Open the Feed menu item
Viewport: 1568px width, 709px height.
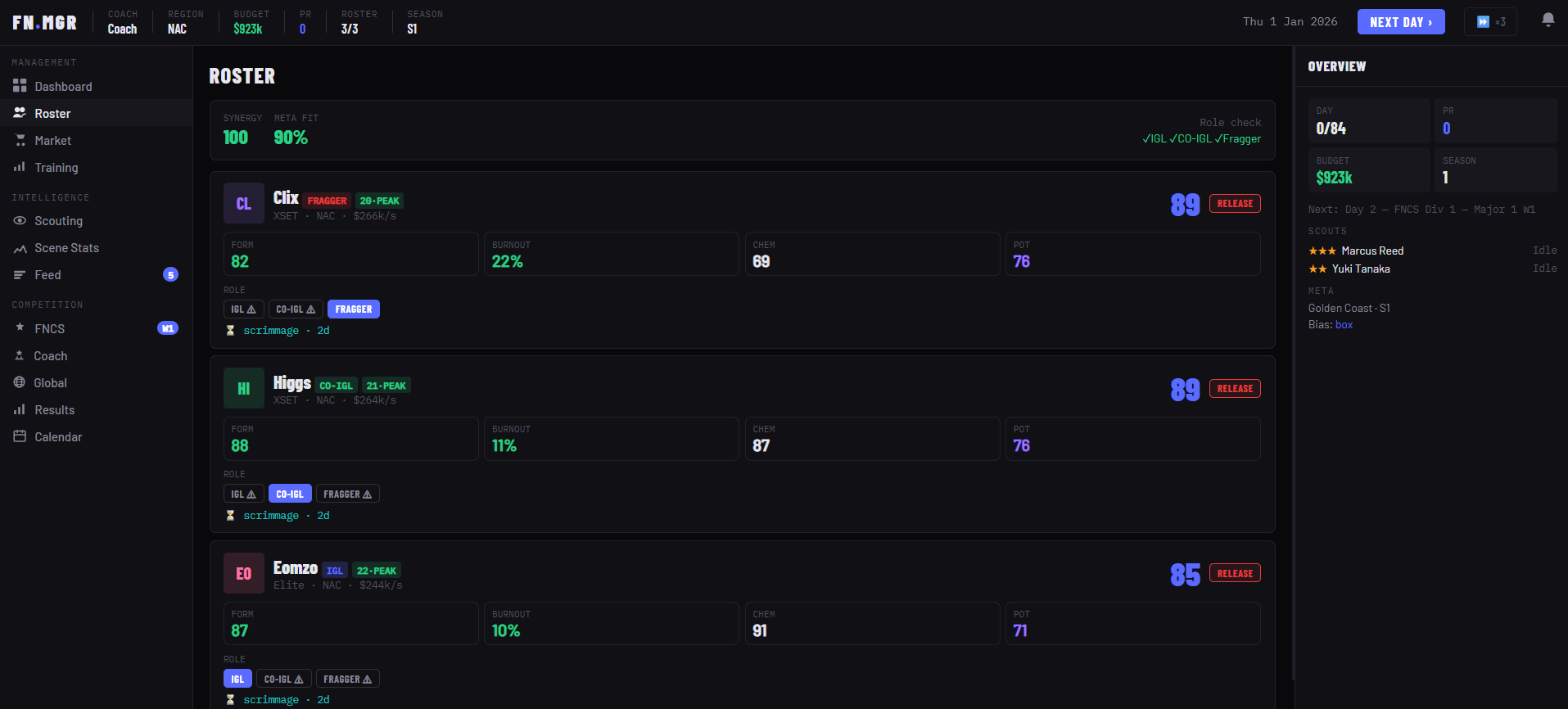tap(47, 275)
